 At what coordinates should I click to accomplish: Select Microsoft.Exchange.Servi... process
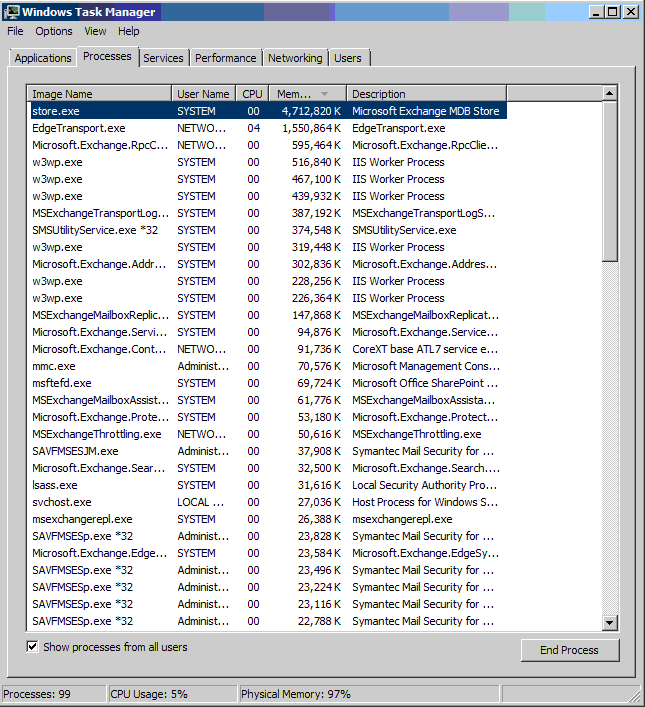pos(269,332)
